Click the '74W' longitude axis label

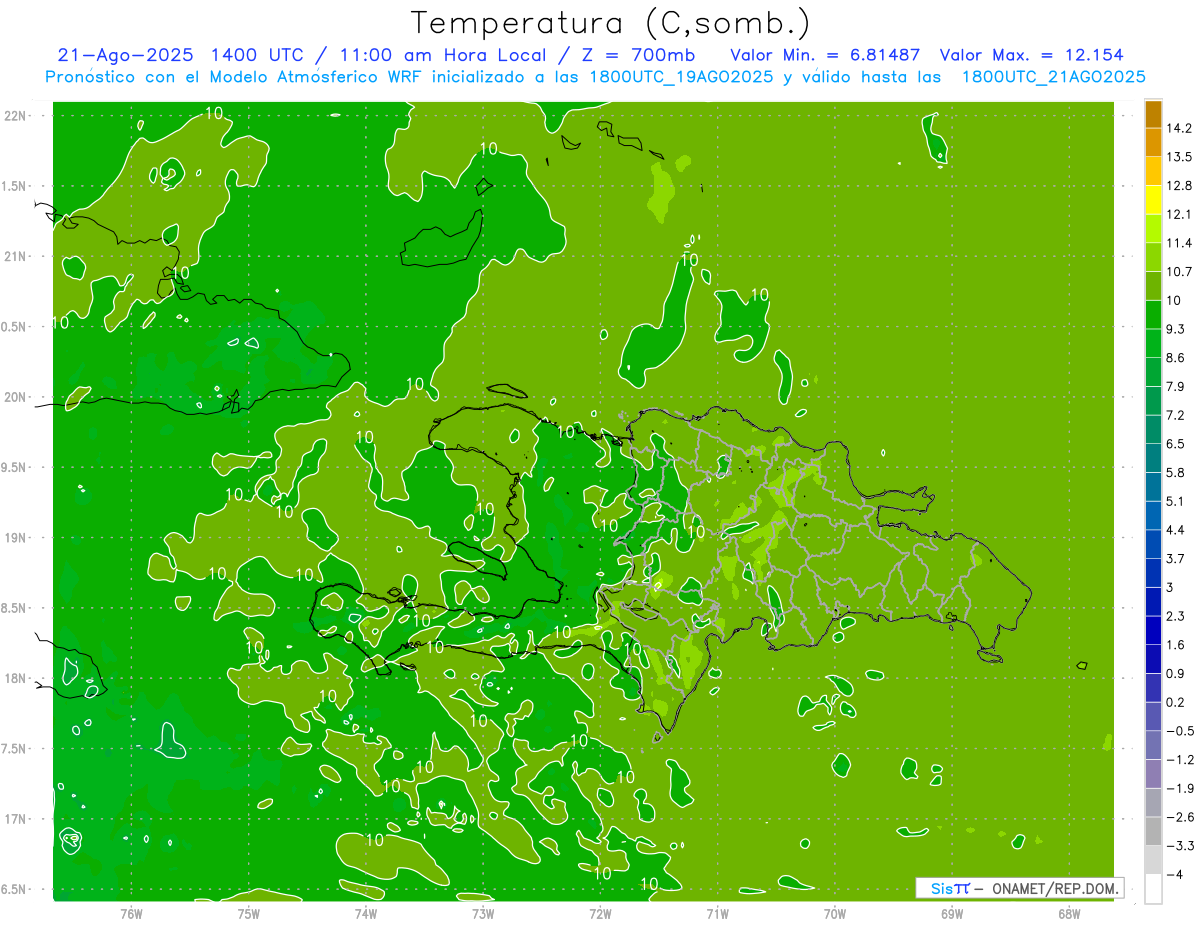(366, 914)
